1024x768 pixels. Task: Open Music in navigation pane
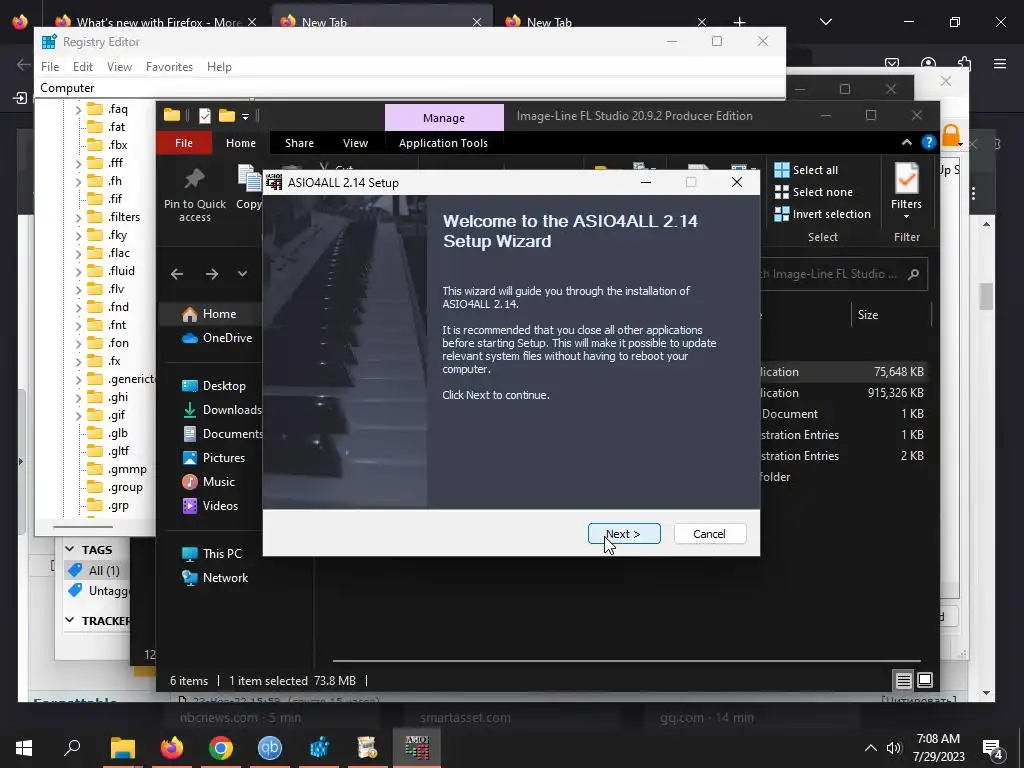pos(208,482)
